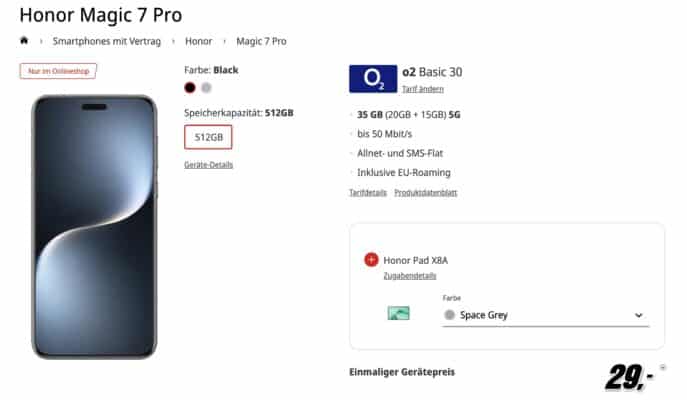The height and width of the screenshot is (400, 687).
Task: Click the Space Grey color dot icon
Action: (450, 315)
